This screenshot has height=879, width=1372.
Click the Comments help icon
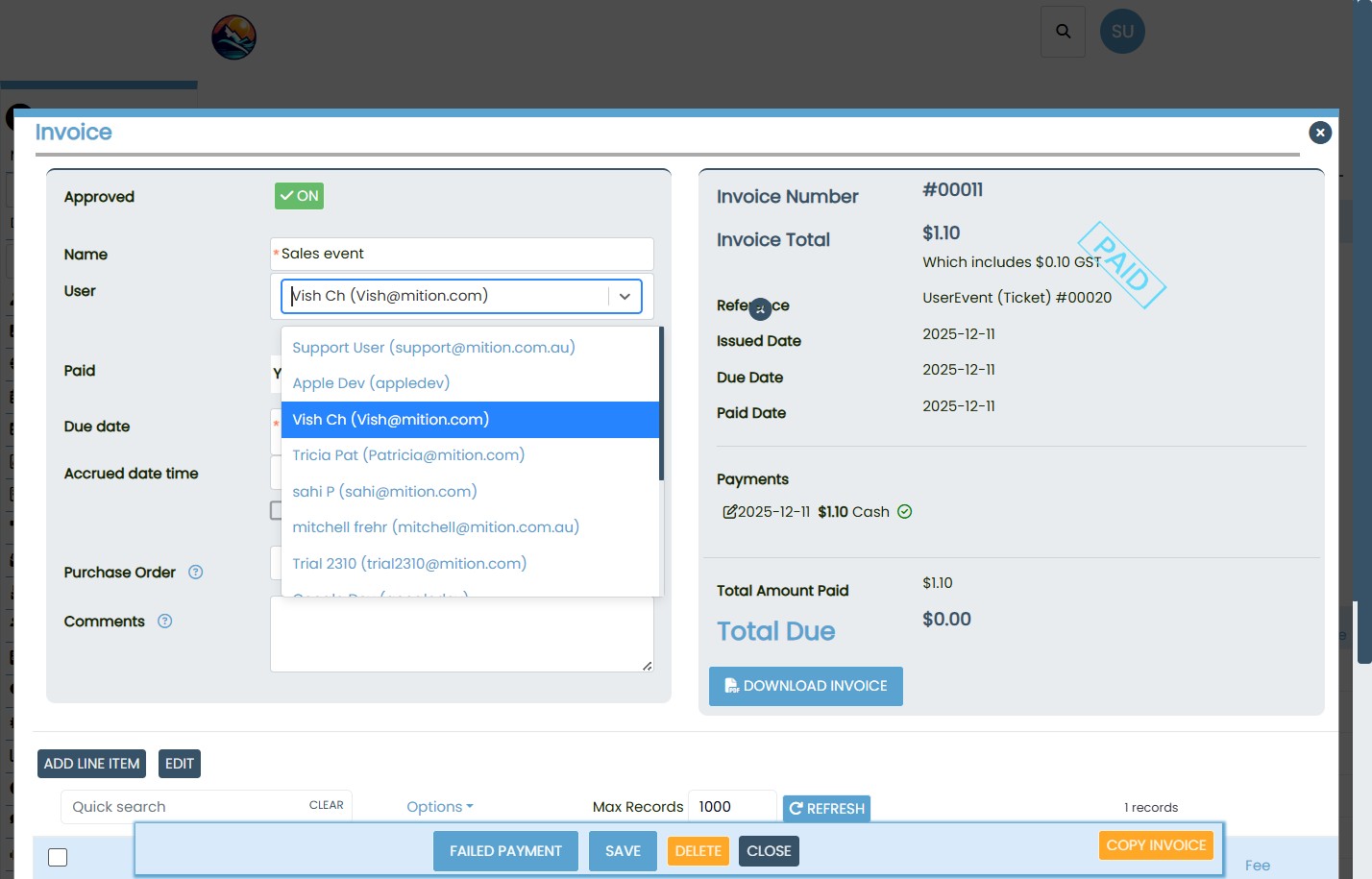(x=165, y=622)
